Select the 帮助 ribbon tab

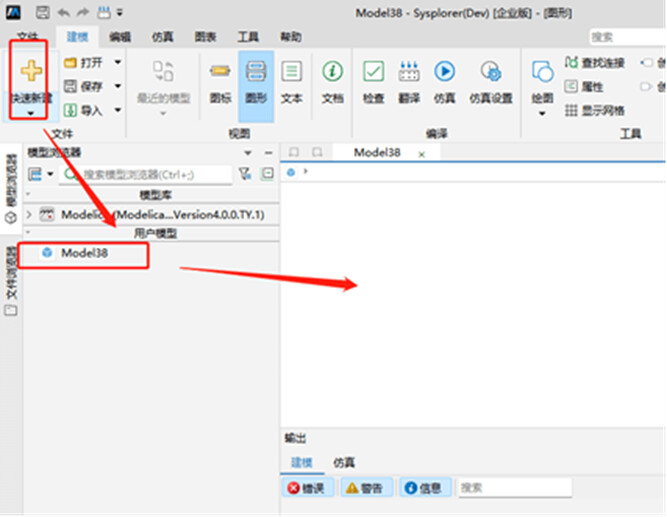pos(291,37)
